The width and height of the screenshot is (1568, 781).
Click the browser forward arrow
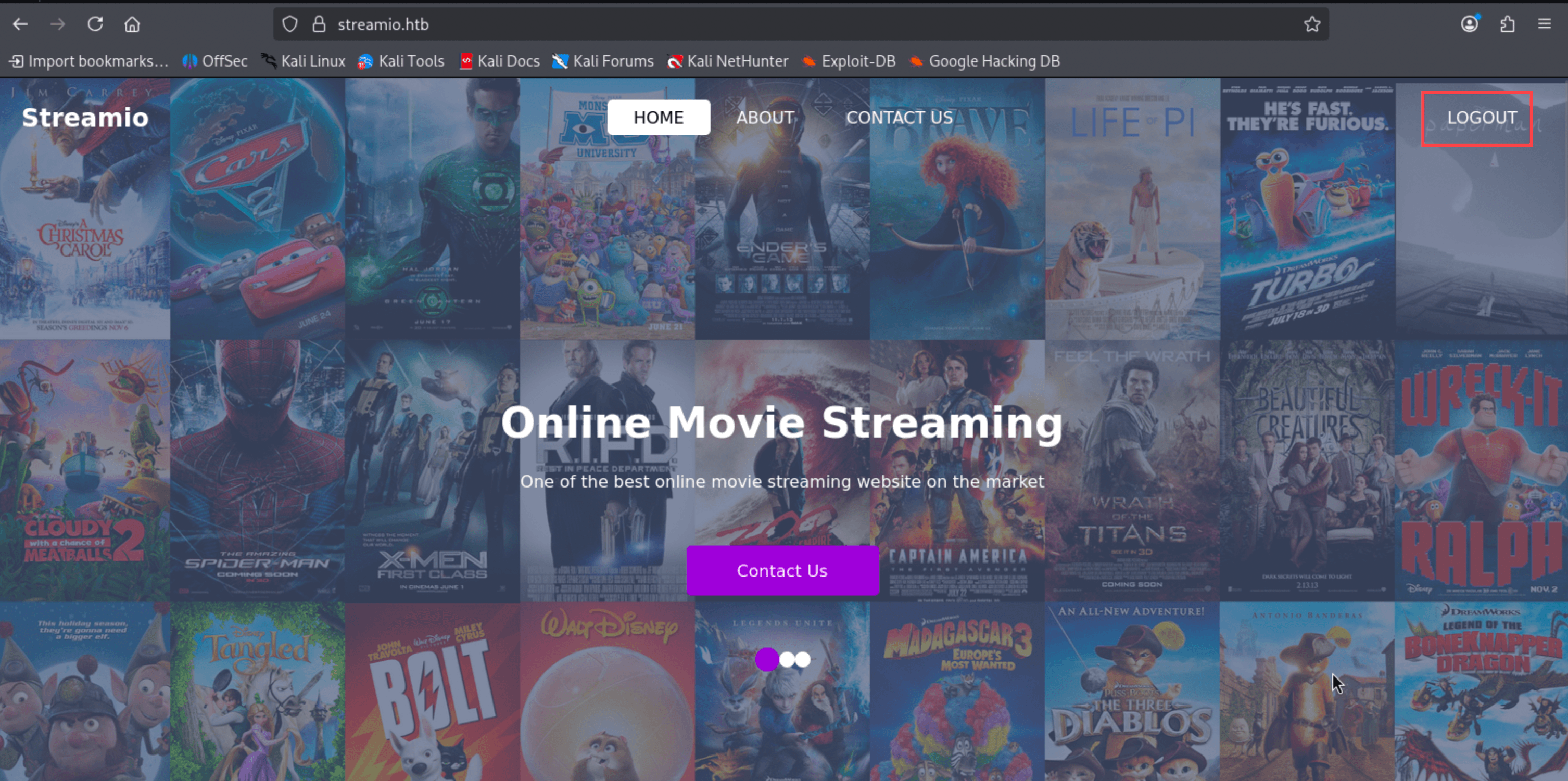58,24
